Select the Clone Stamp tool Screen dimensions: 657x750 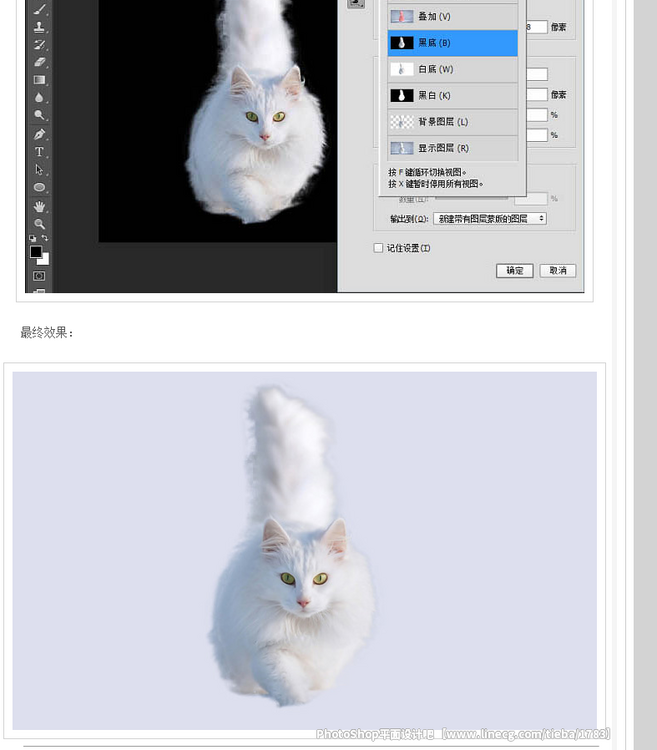40,27
